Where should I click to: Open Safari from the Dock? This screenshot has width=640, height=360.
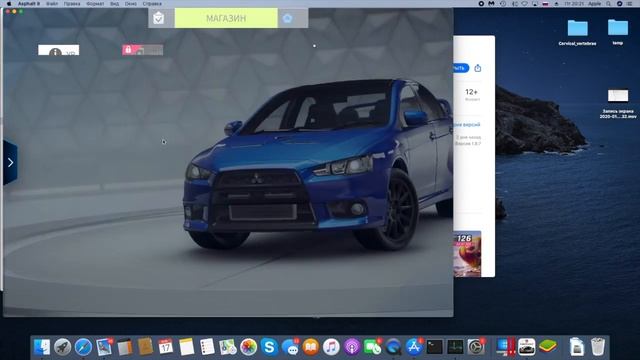click(83, 347)
